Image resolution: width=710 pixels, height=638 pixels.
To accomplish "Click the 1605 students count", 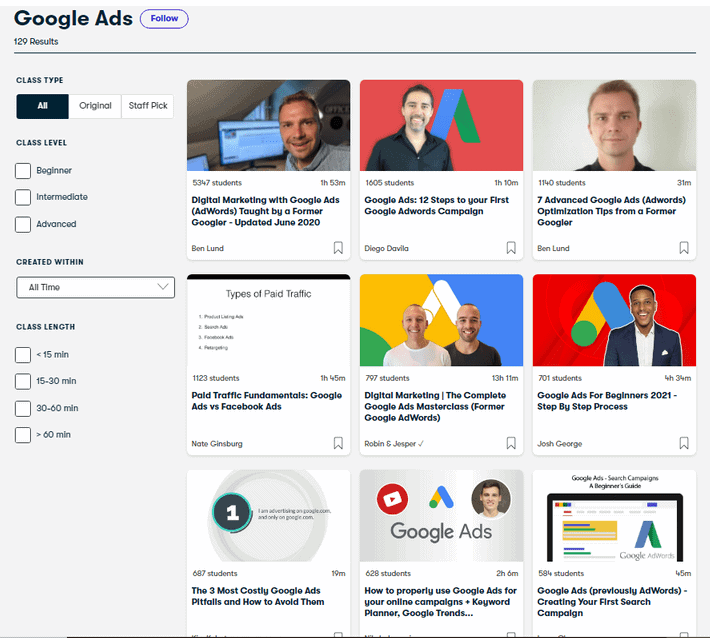I will (389, 183).
